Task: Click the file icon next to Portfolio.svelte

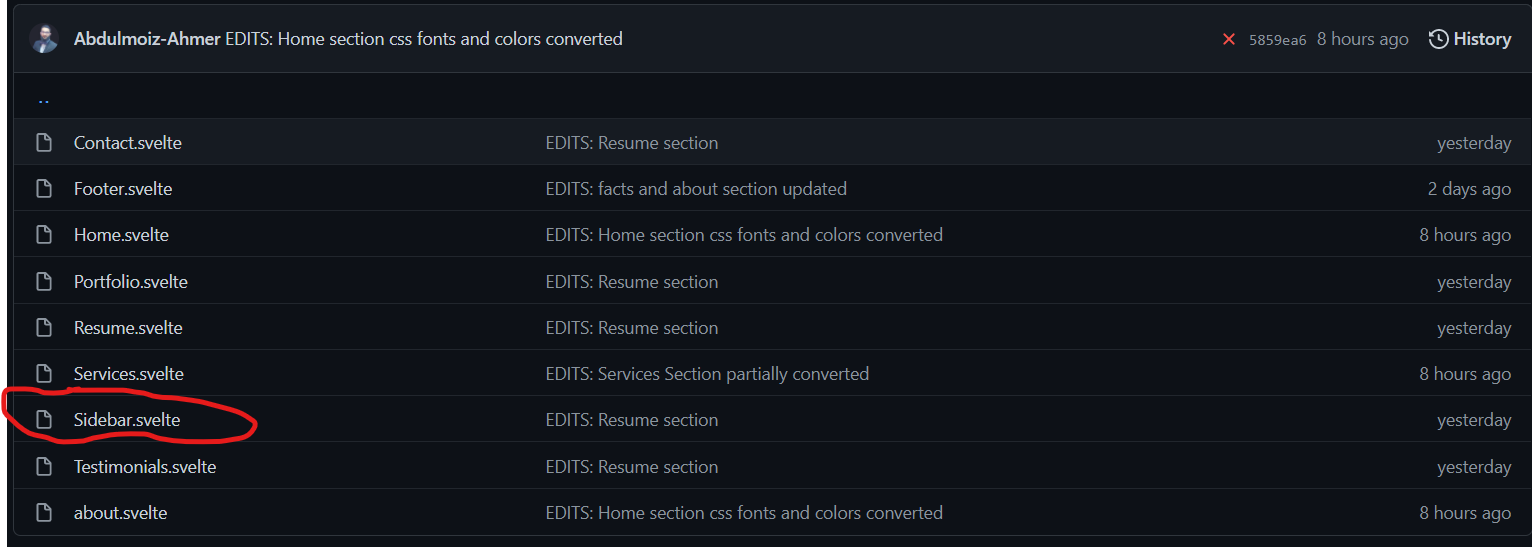Action: 44,282
